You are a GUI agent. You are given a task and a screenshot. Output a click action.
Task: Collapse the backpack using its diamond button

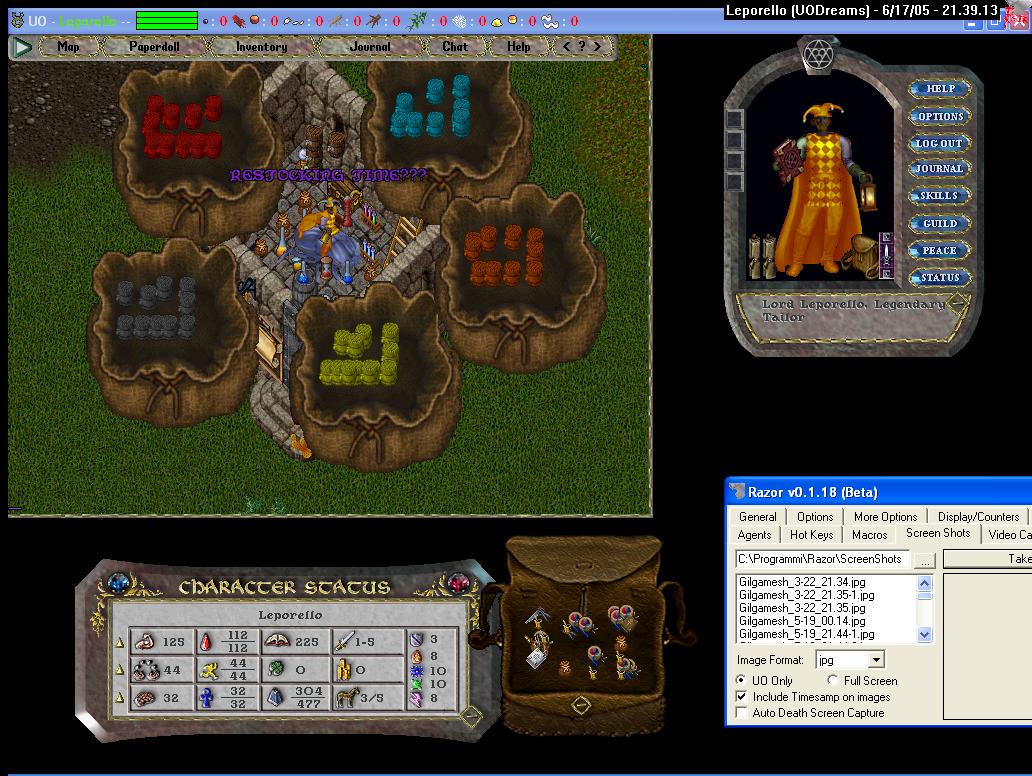click(x=581, y=705)
